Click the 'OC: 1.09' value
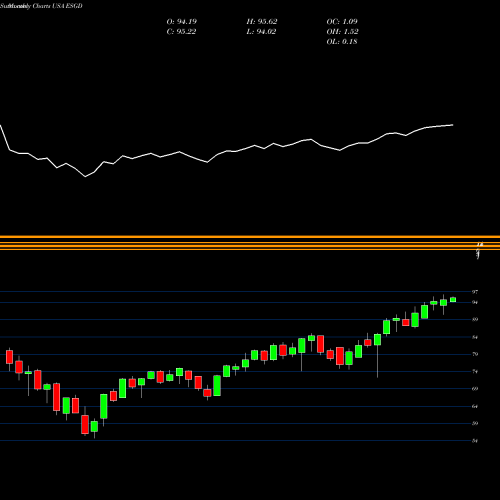Screen dimensions: 500x500 342,22
